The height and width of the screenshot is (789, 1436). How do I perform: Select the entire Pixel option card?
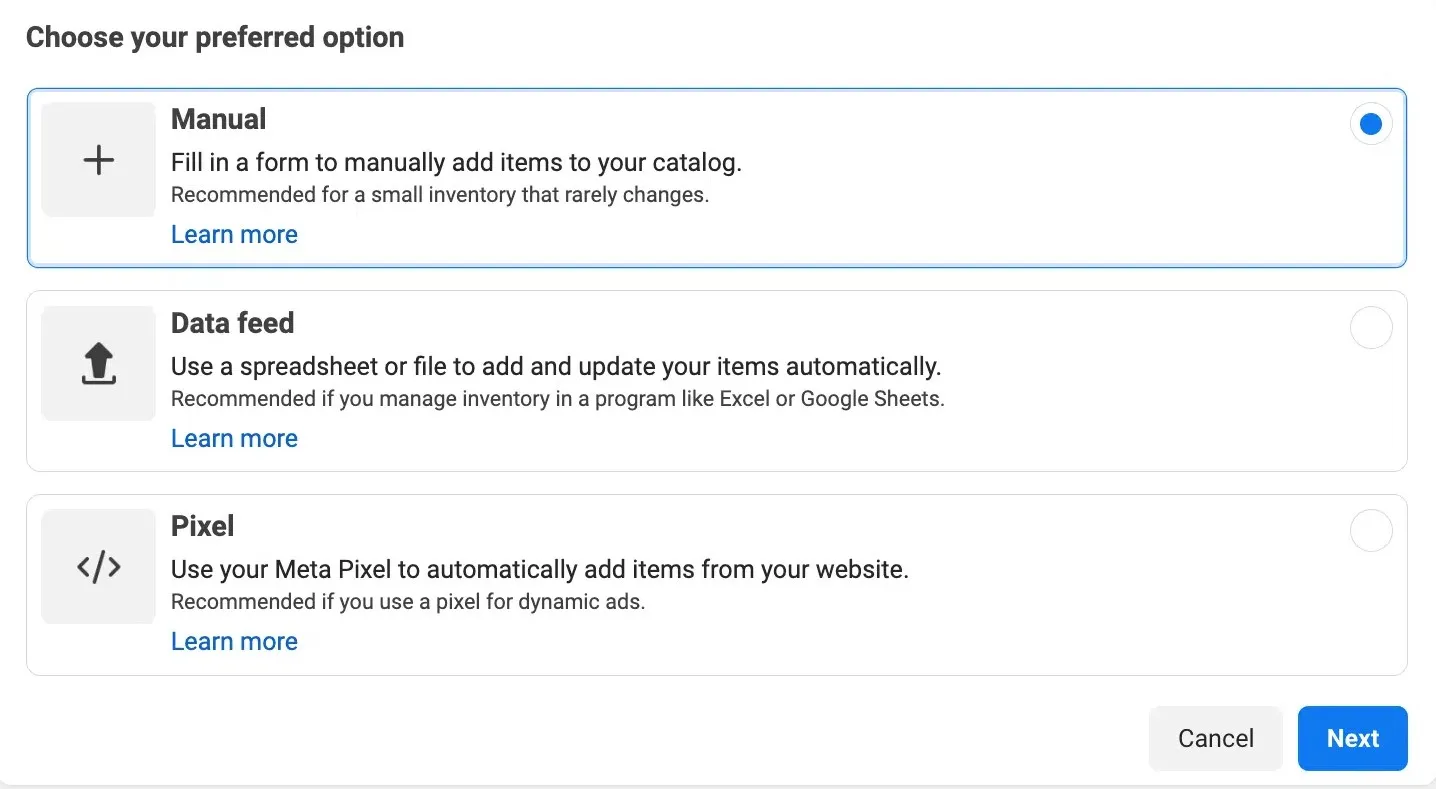click(x=717, y=585)
